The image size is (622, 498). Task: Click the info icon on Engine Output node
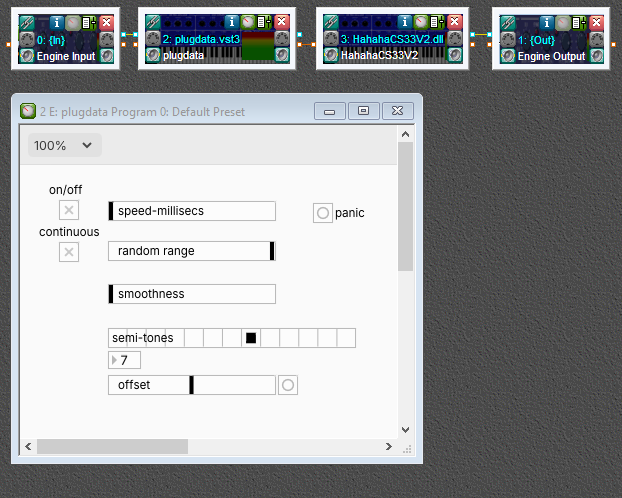[547, 21]
